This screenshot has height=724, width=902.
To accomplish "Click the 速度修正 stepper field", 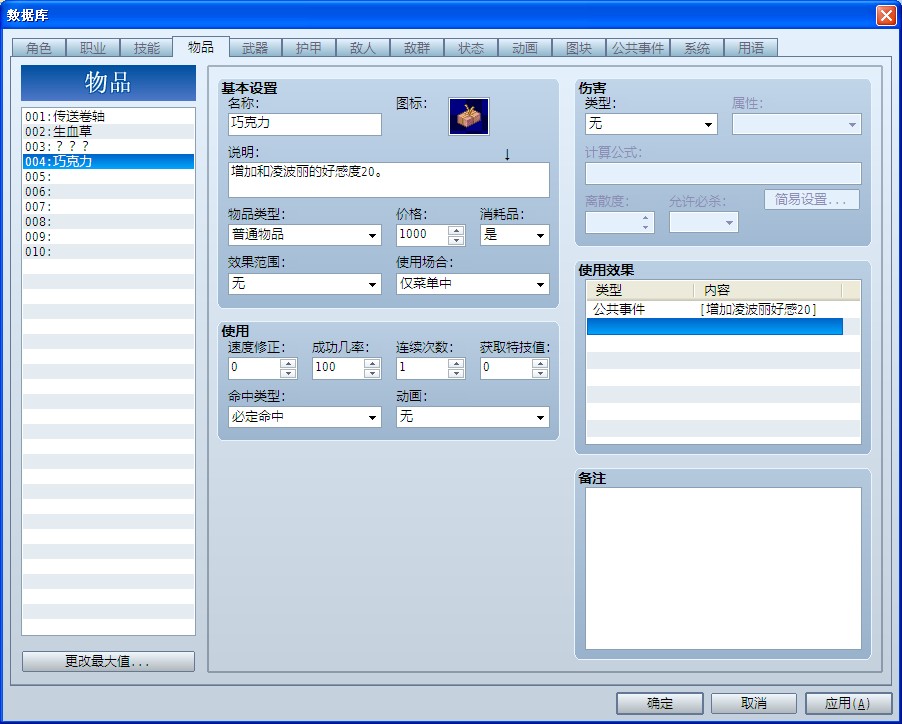I will click(262, 368).
